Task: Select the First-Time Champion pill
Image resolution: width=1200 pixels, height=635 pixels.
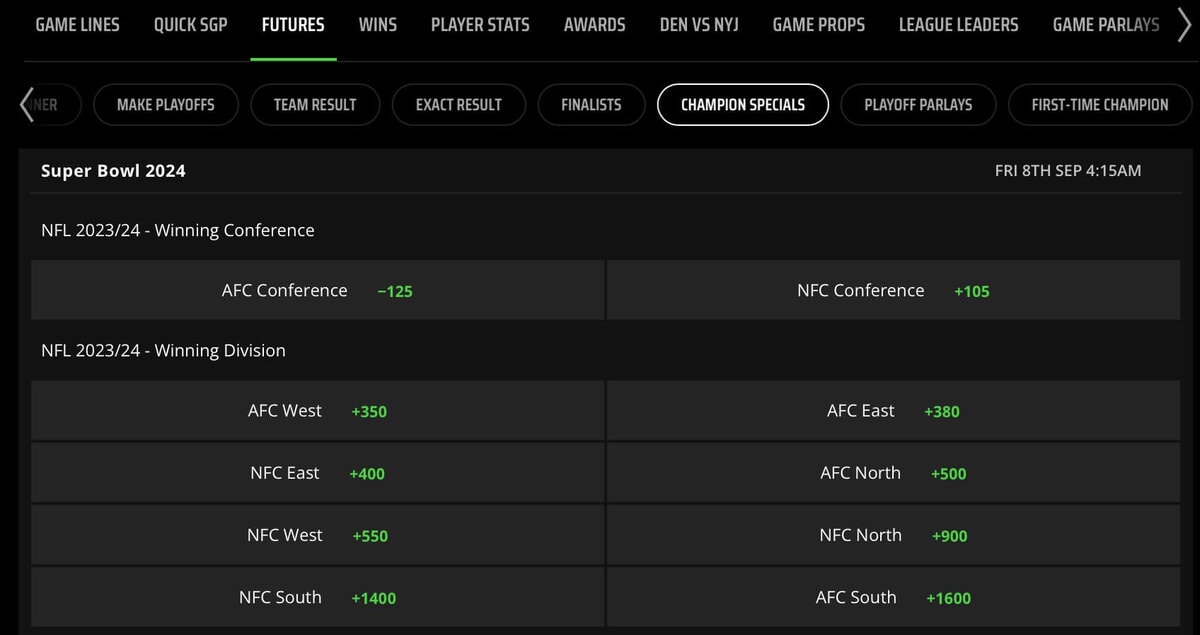Action: pos(1100,104)
